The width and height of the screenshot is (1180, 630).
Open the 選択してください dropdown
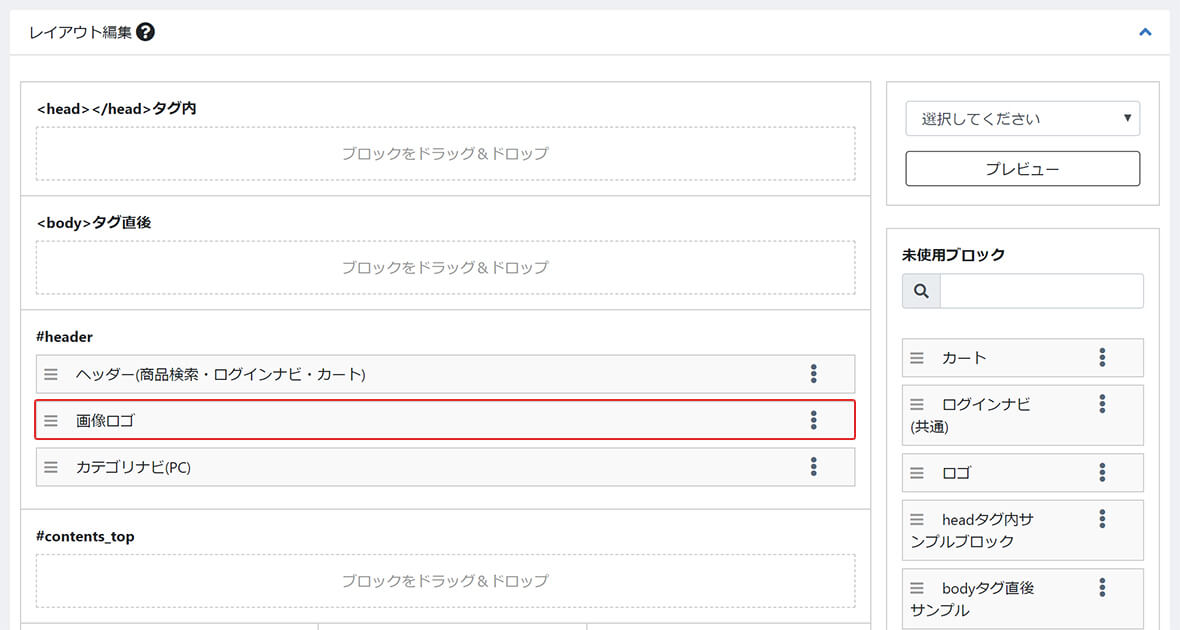coord(1022,118)
